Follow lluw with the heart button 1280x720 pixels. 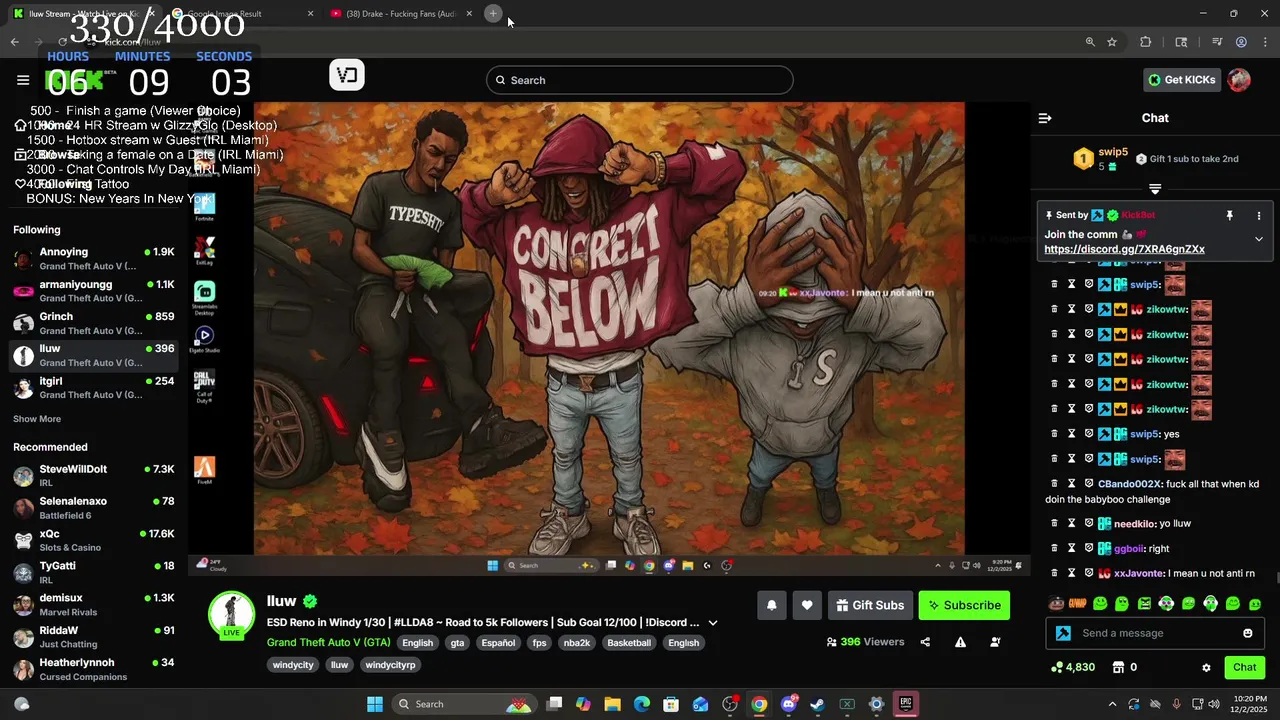tap(807, 605)
